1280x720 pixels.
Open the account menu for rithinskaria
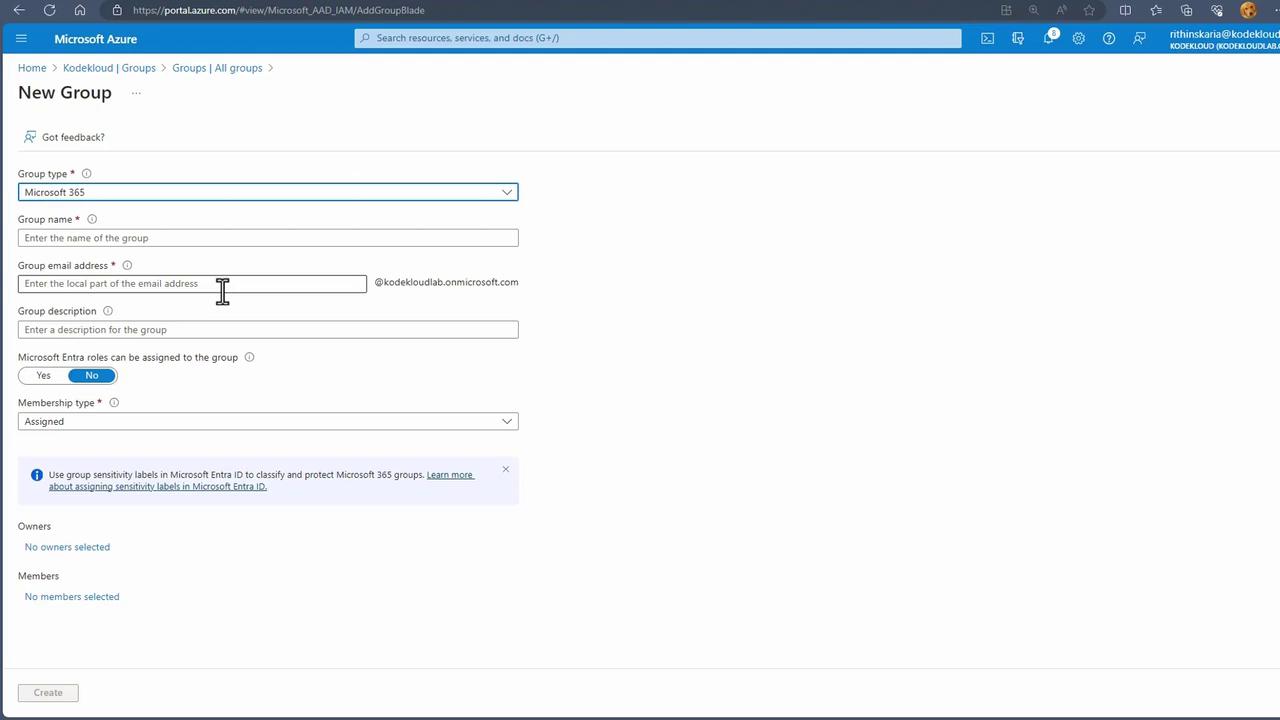[1224, 39]
